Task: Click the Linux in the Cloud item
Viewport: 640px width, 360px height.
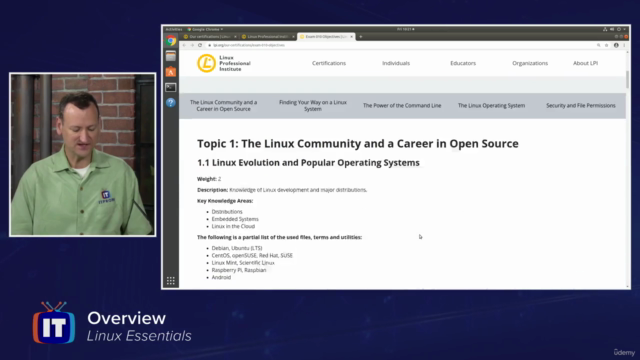Action: point(233,227)
